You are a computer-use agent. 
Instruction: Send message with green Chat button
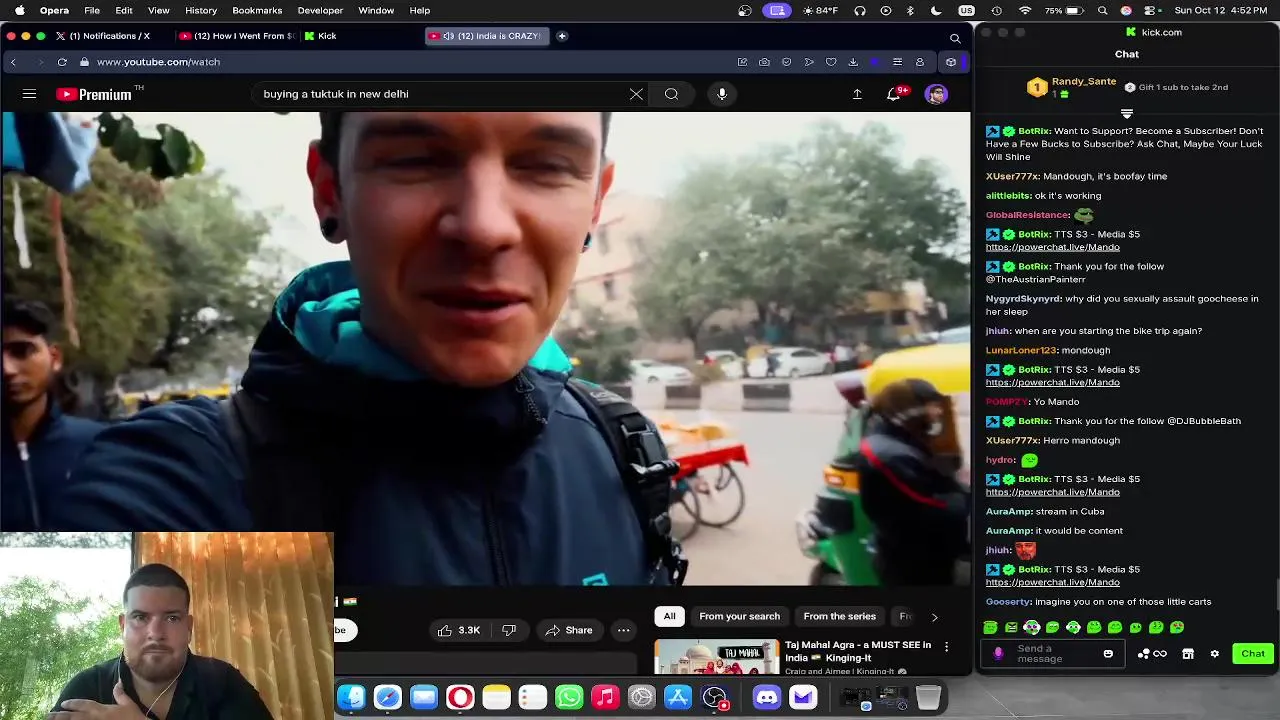tap(1253, 654)
